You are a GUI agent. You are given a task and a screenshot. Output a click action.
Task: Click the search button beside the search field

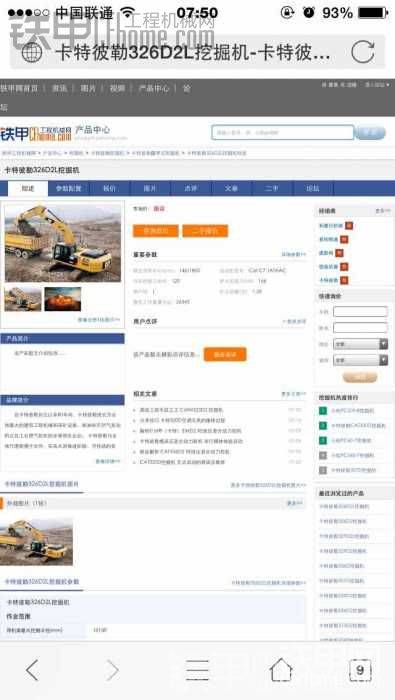pos(370,133)
